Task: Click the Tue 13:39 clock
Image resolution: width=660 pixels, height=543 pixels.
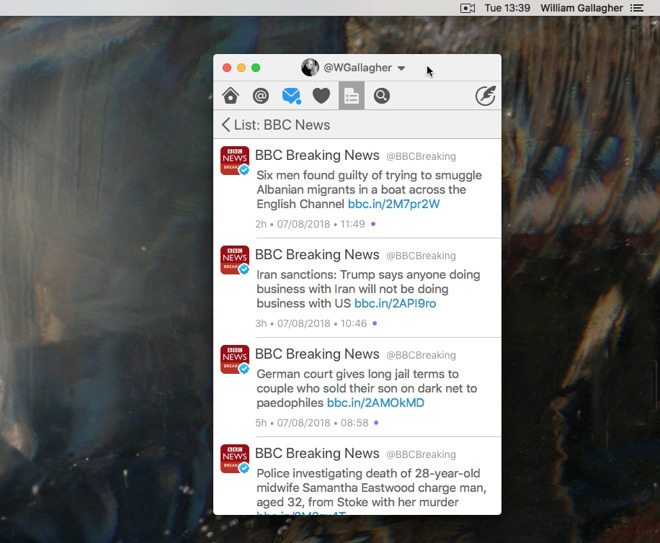Action: pos(507,8)
